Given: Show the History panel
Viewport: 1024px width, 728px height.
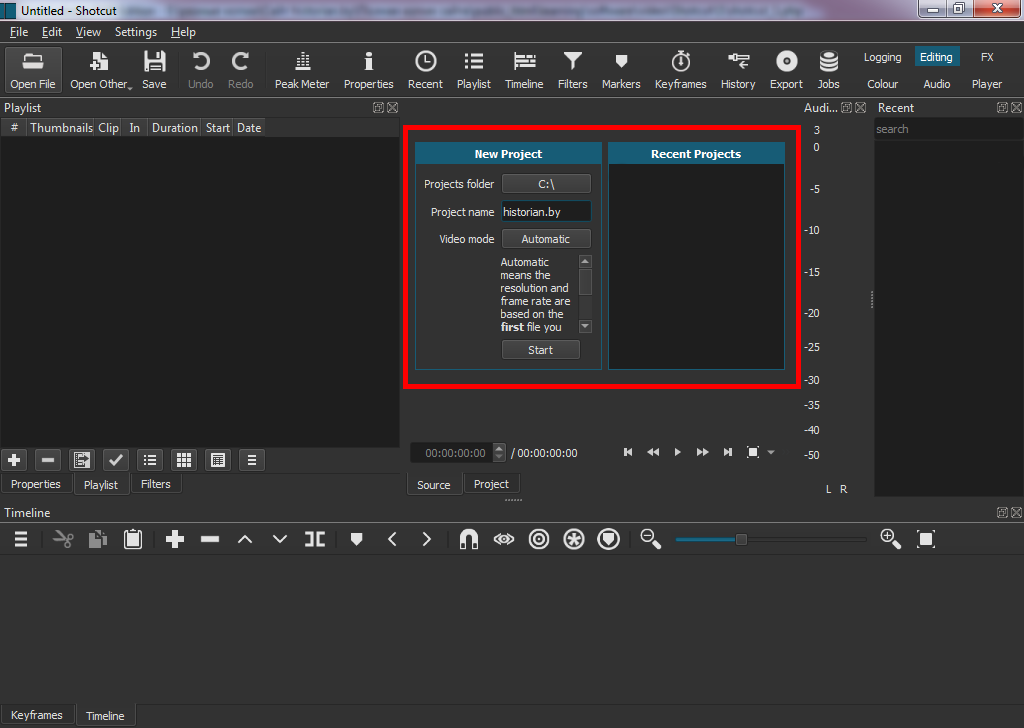Looking at the screenshot, I should coord(738,70).
